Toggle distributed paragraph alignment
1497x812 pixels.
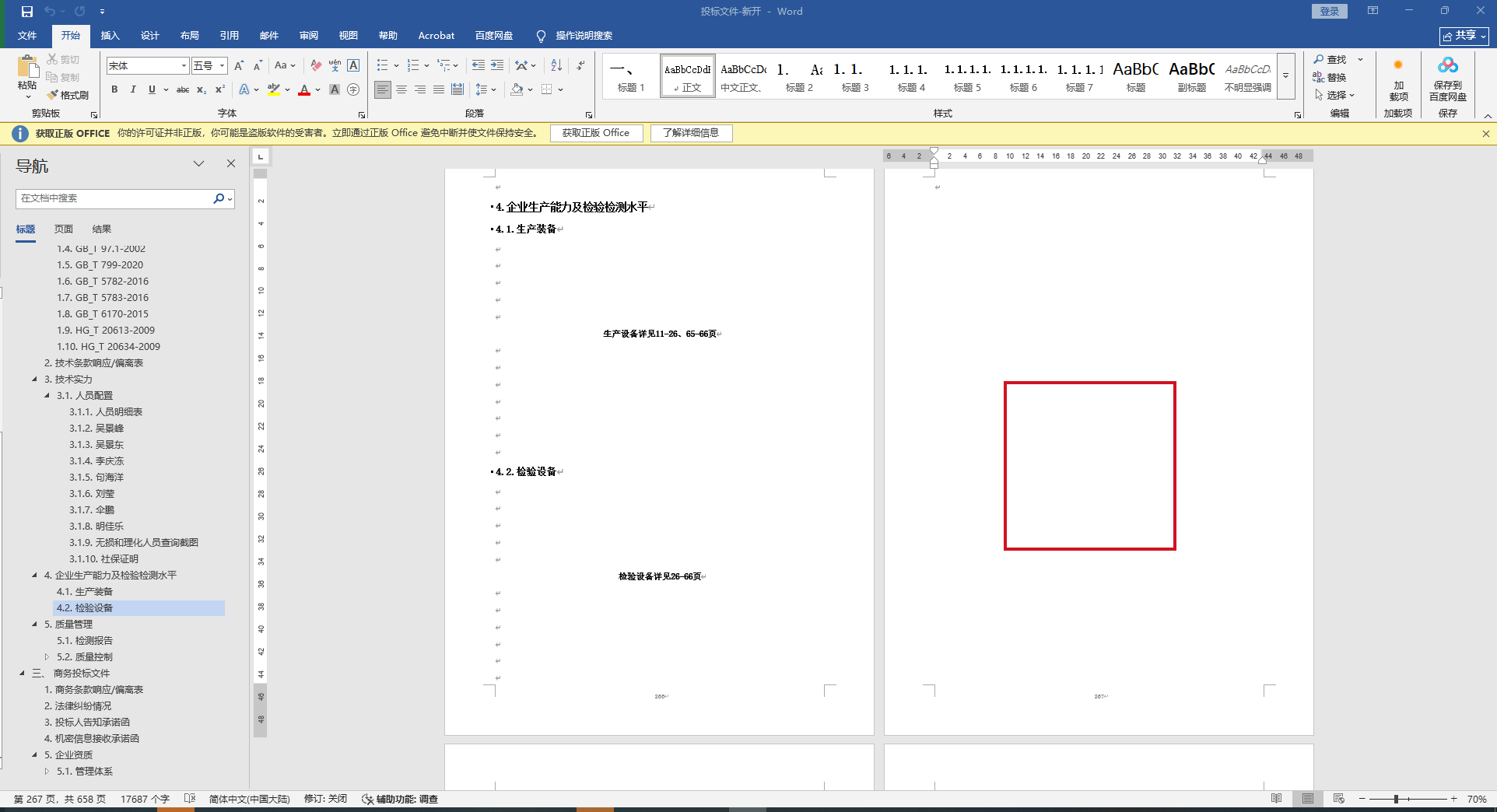(458, 89)
